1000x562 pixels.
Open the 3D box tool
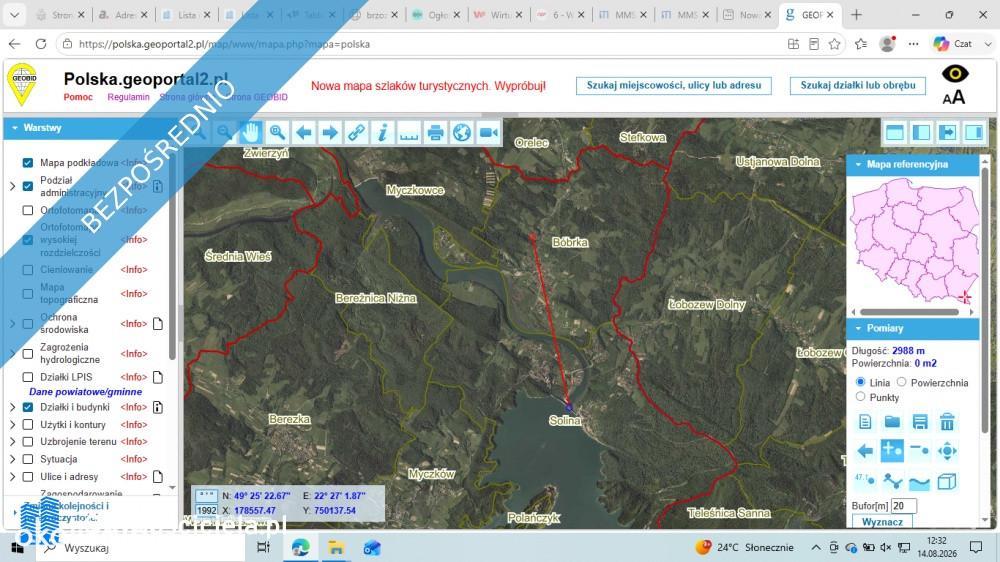(947, 480)
